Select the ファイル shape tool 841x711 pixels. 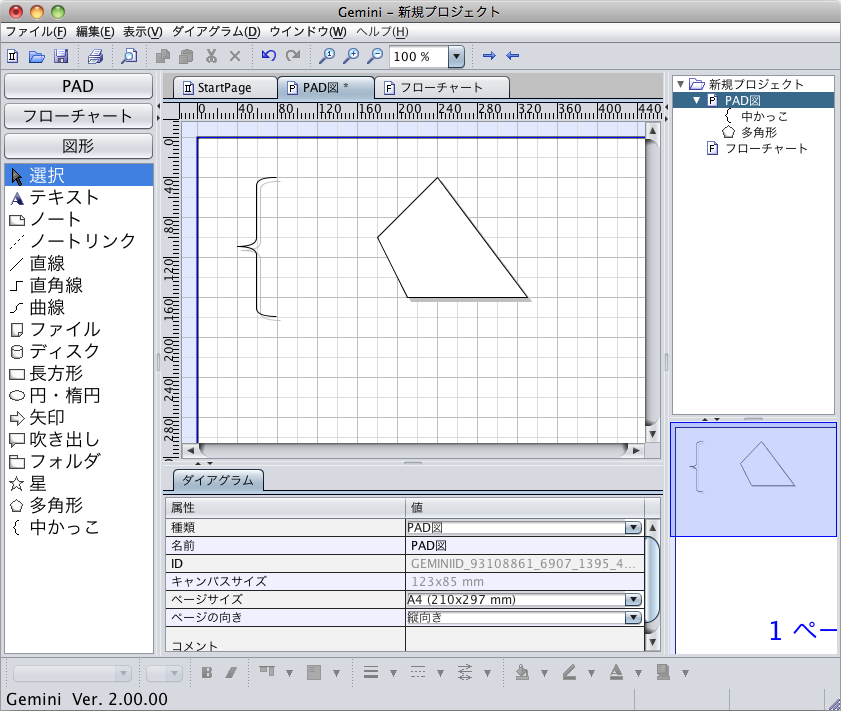point(79,329)
